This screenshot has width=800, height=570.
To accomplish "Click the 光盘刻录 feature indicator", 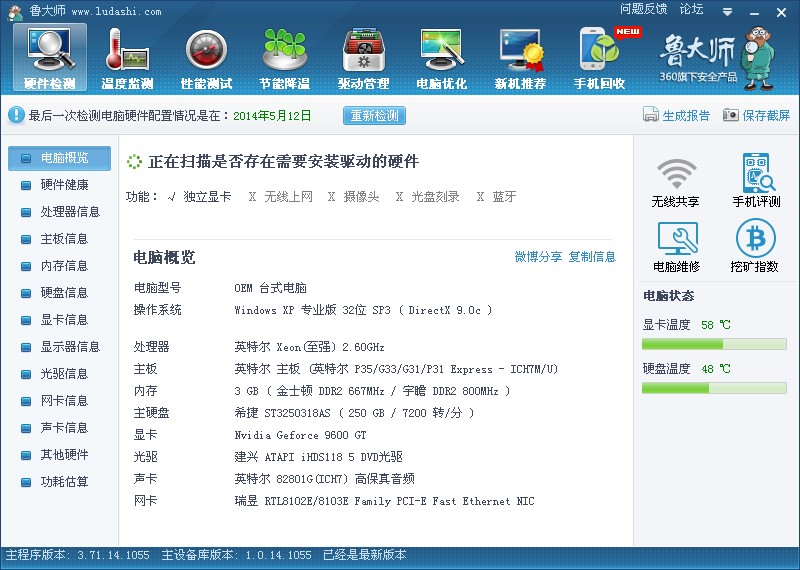I will coord(428,196).
